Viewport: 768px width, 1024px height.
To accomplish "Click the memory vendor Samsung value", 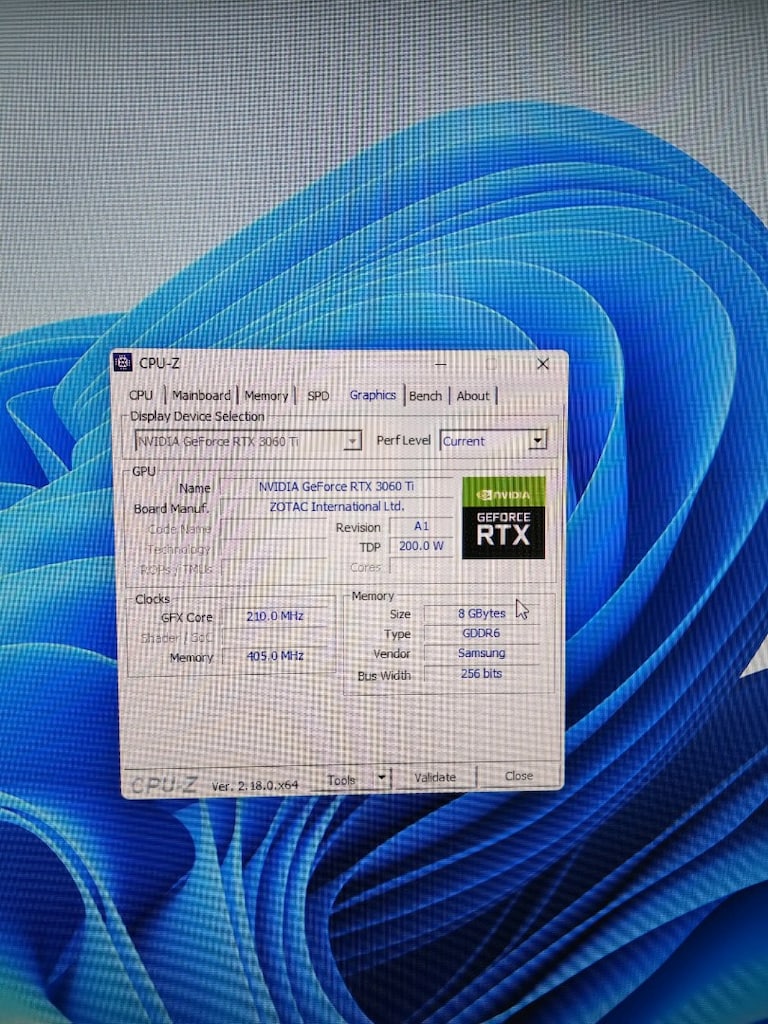I will pyautogui.click(x=482, y=652).
